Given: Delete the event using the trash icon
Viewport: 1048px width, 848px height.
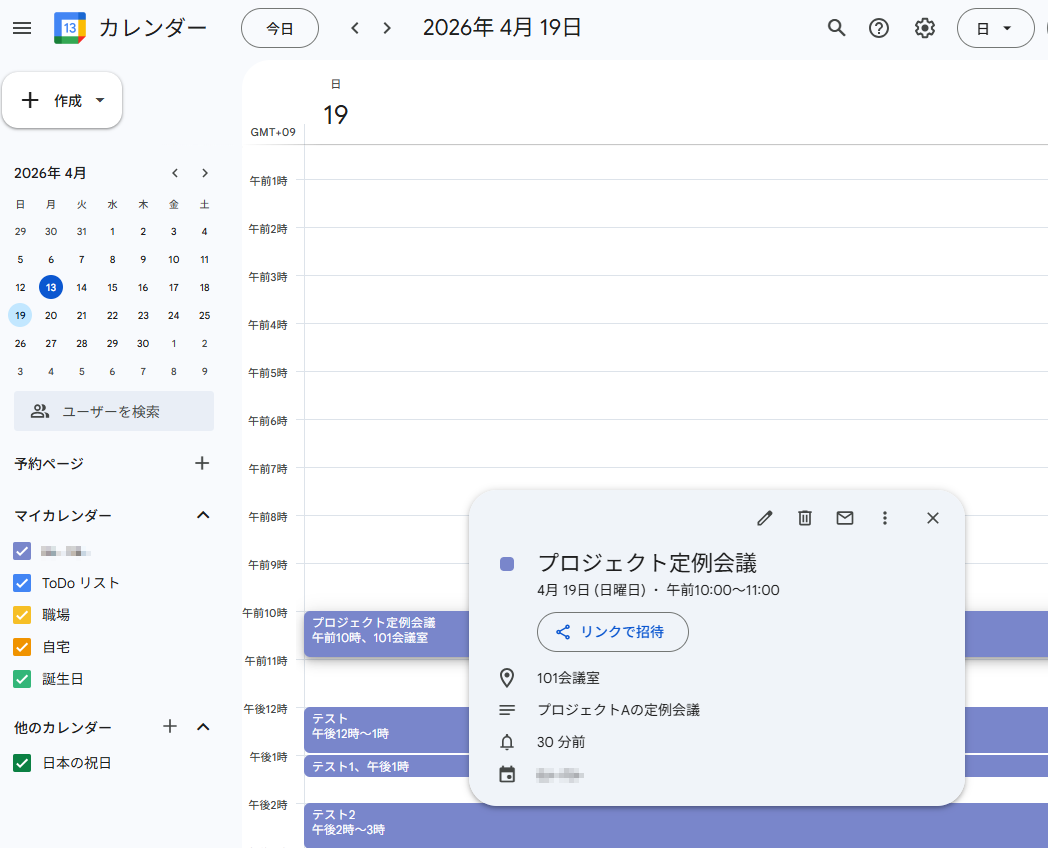Looking at the screenshot, I should [x=805, y=518].
